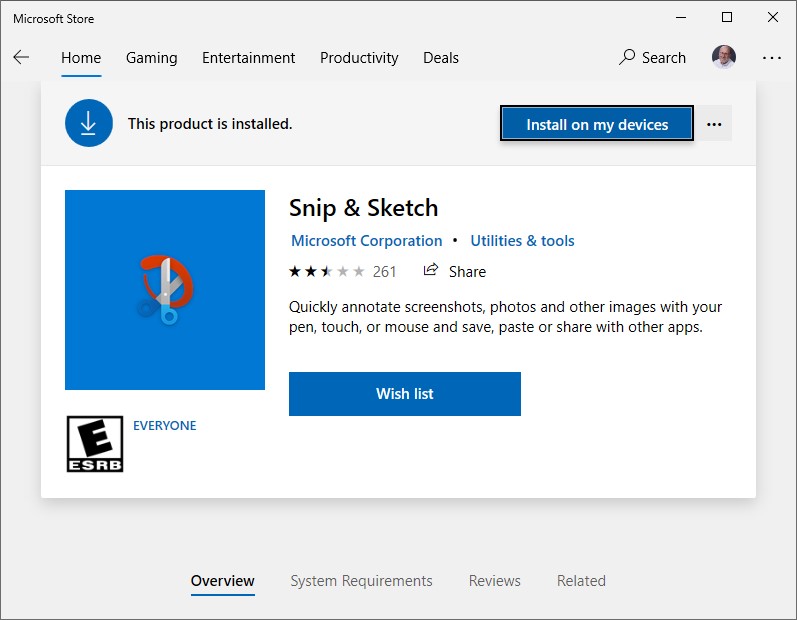797x620 pixels.
Task: Click the Snip & Sketch title
Action: tap(363, 208)
